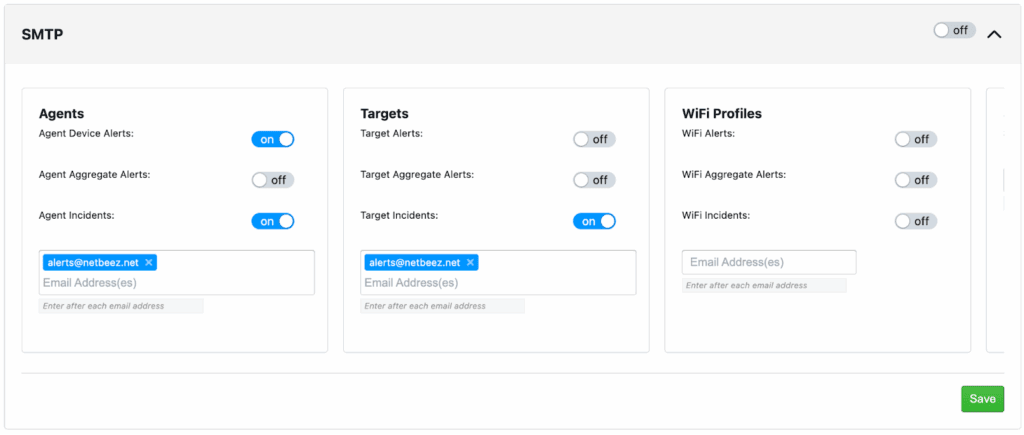Collapse the SMTP section chevron
This screenshot has height=435, width=1024.
pos(993,34)
